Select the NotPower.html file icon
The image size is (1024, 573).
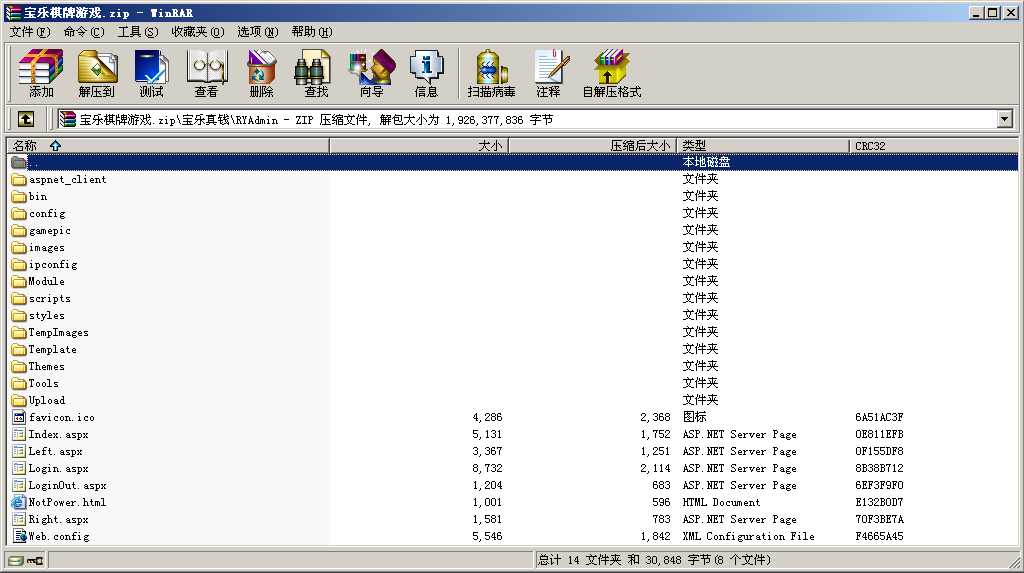coord(19,502)
